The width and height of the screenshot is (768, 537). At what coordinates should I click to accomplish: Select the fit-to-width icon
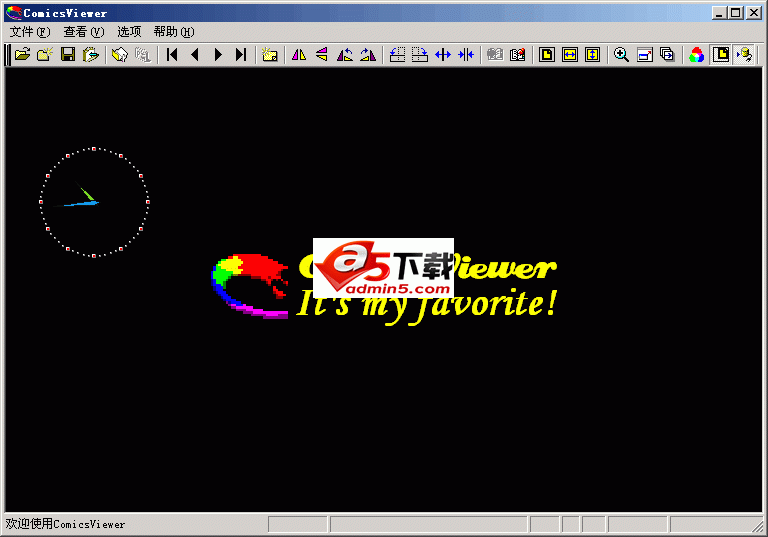pos(570,54)
